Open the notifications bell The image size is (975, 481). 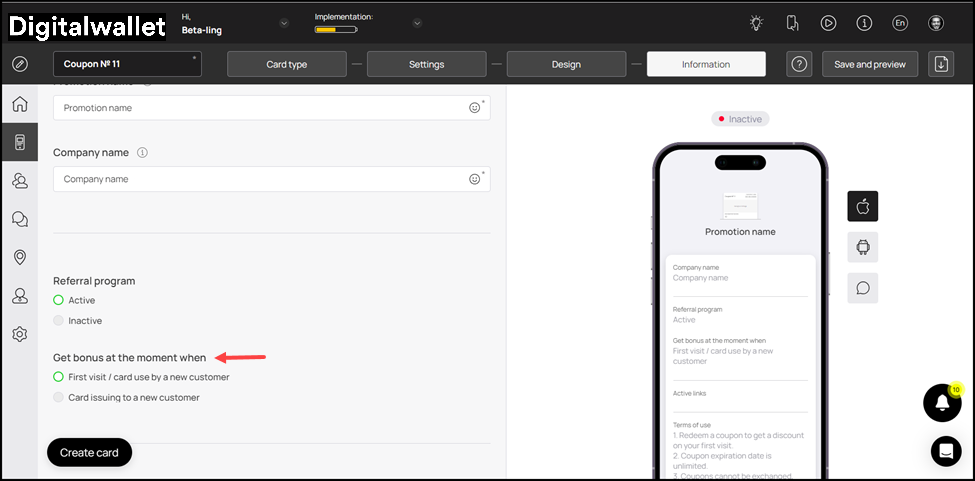click(941, 402)
